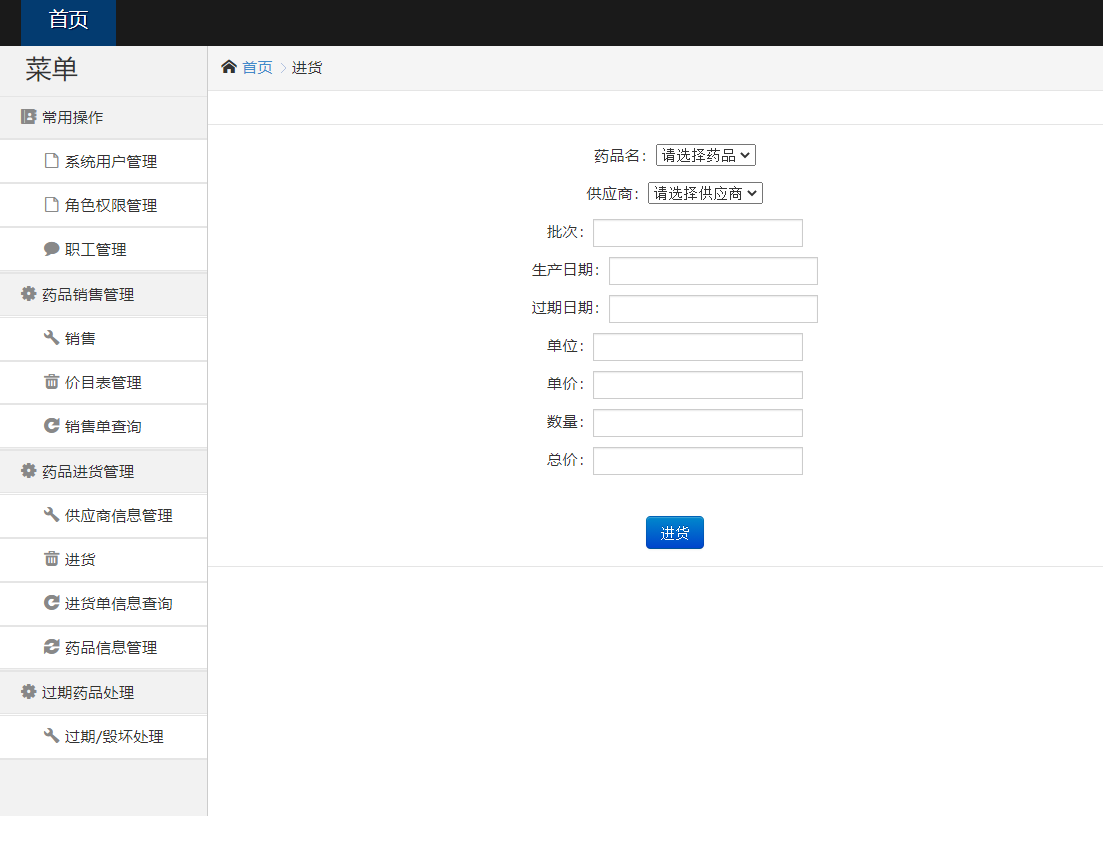
Task: Select the wrench icon next to 销售
Action: [51, 339]
